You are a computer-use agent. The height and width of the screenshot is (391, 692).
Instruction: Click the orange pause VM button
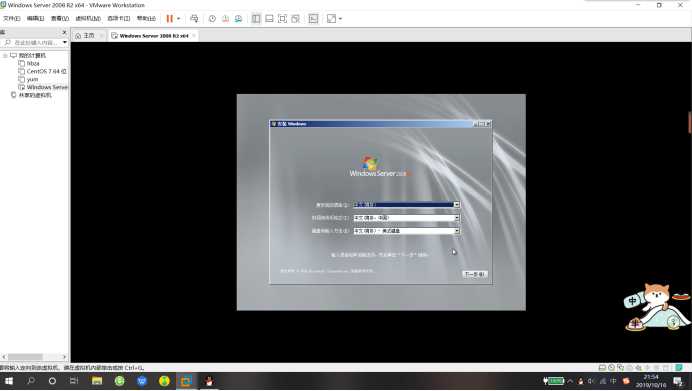169,19
